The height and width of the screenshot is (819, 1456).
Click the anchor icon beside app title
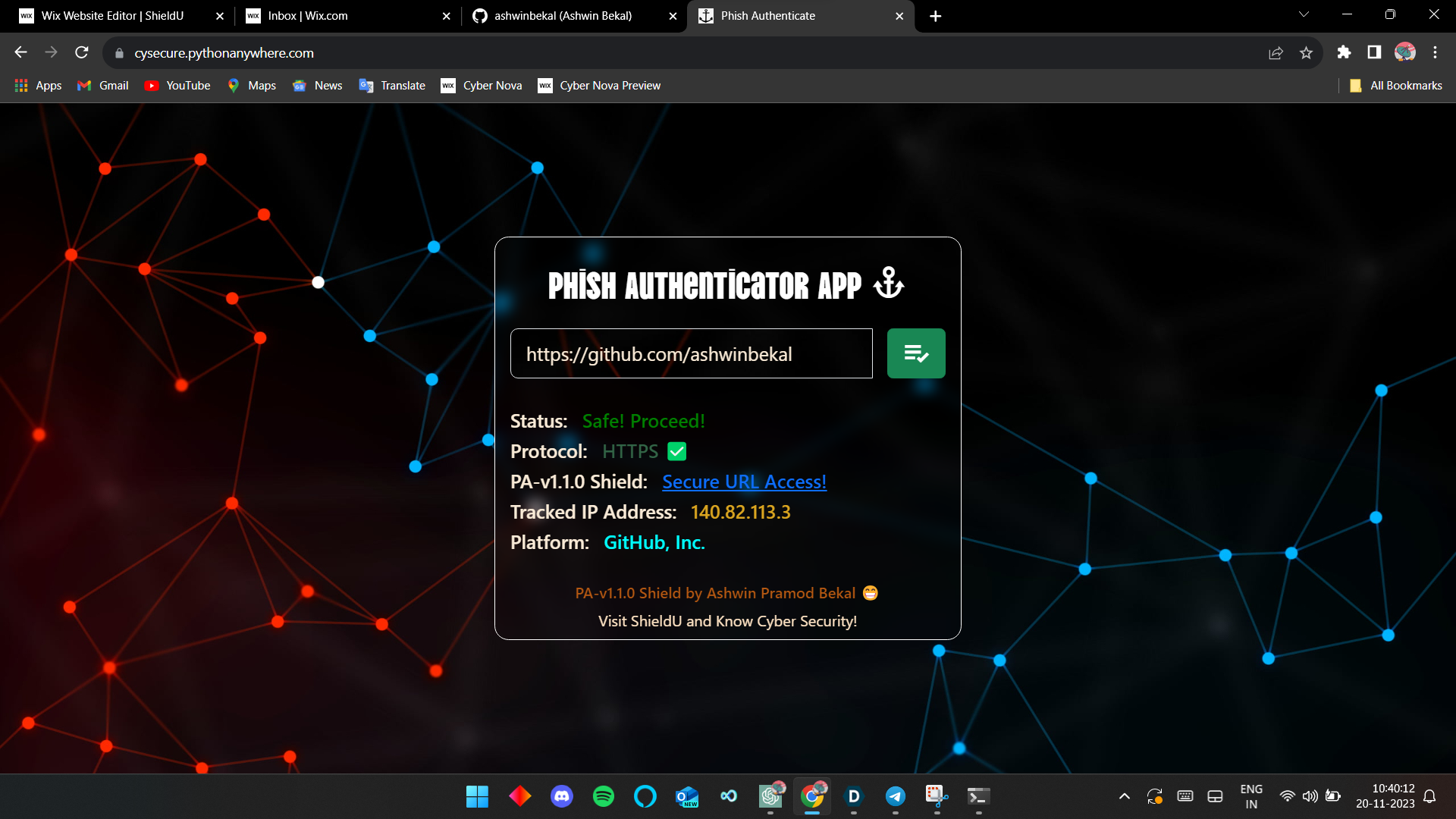point(888,284)
